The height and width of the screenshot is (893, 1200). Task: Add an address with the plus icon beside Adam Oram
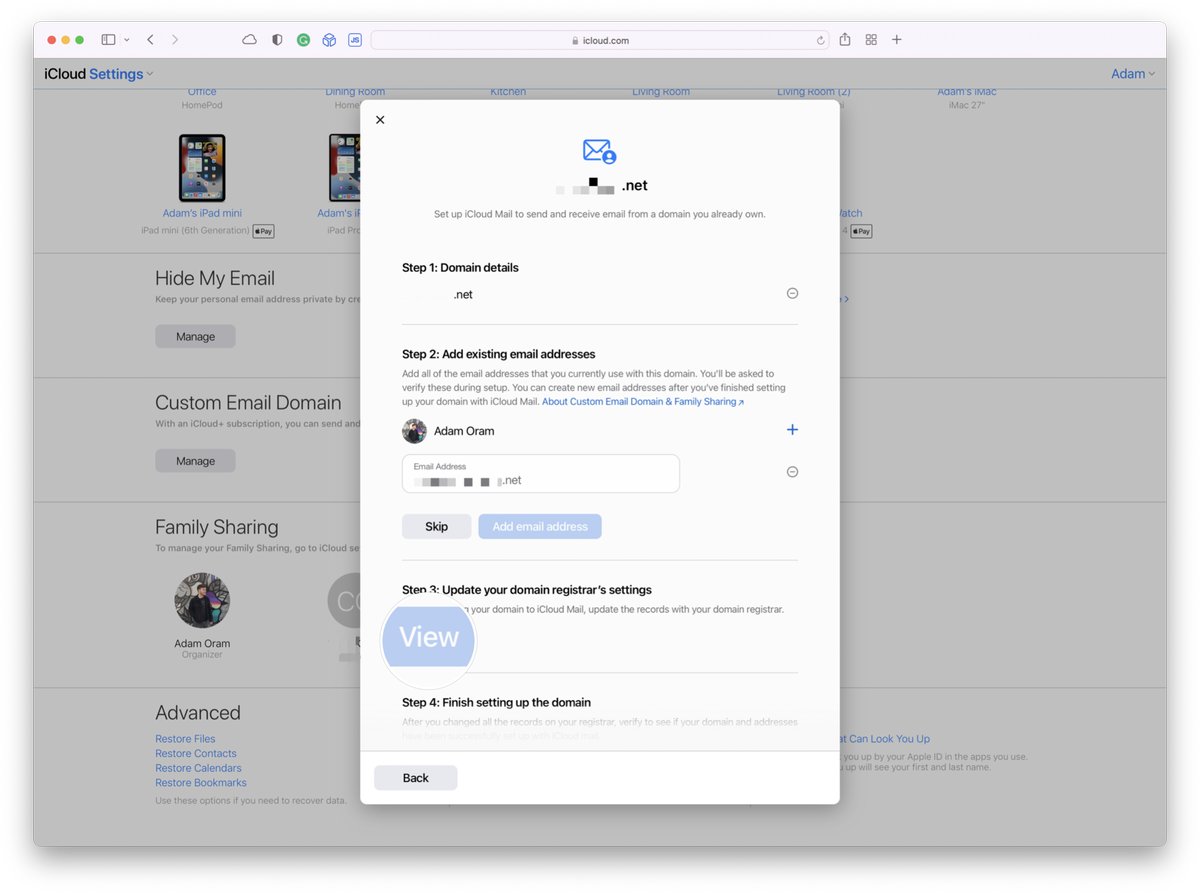792,430
